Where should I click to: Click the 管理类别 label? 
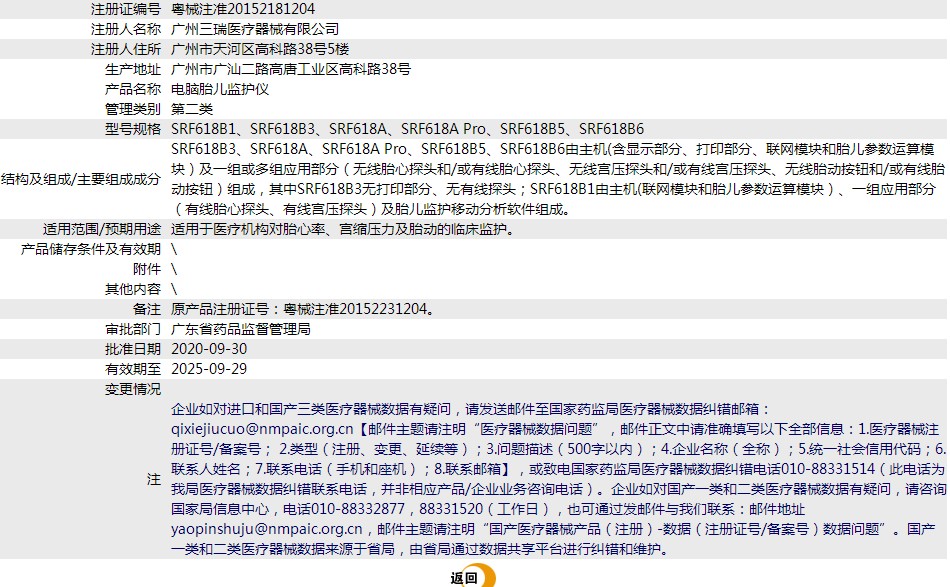point(133,109)
